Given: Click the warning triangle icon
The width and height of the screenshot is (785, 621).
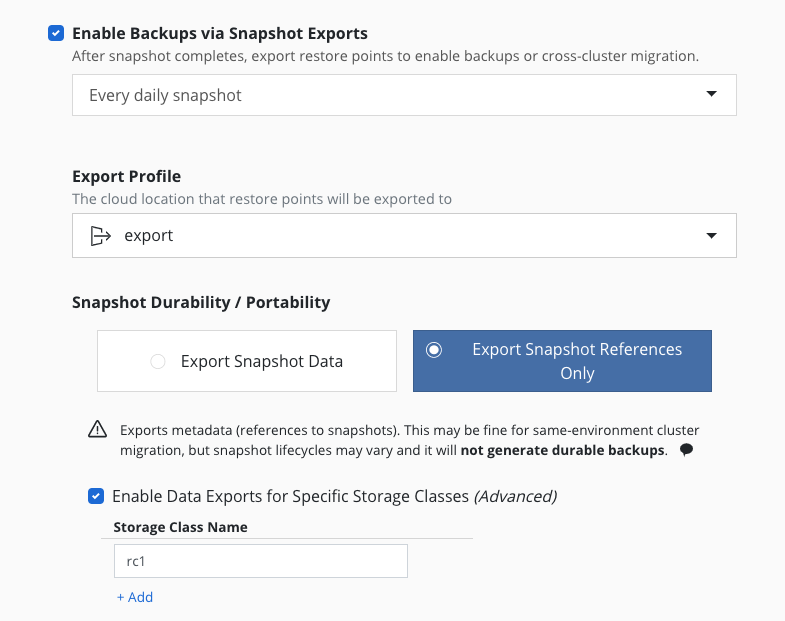Looking at the screenshot, I should [97, 430].
